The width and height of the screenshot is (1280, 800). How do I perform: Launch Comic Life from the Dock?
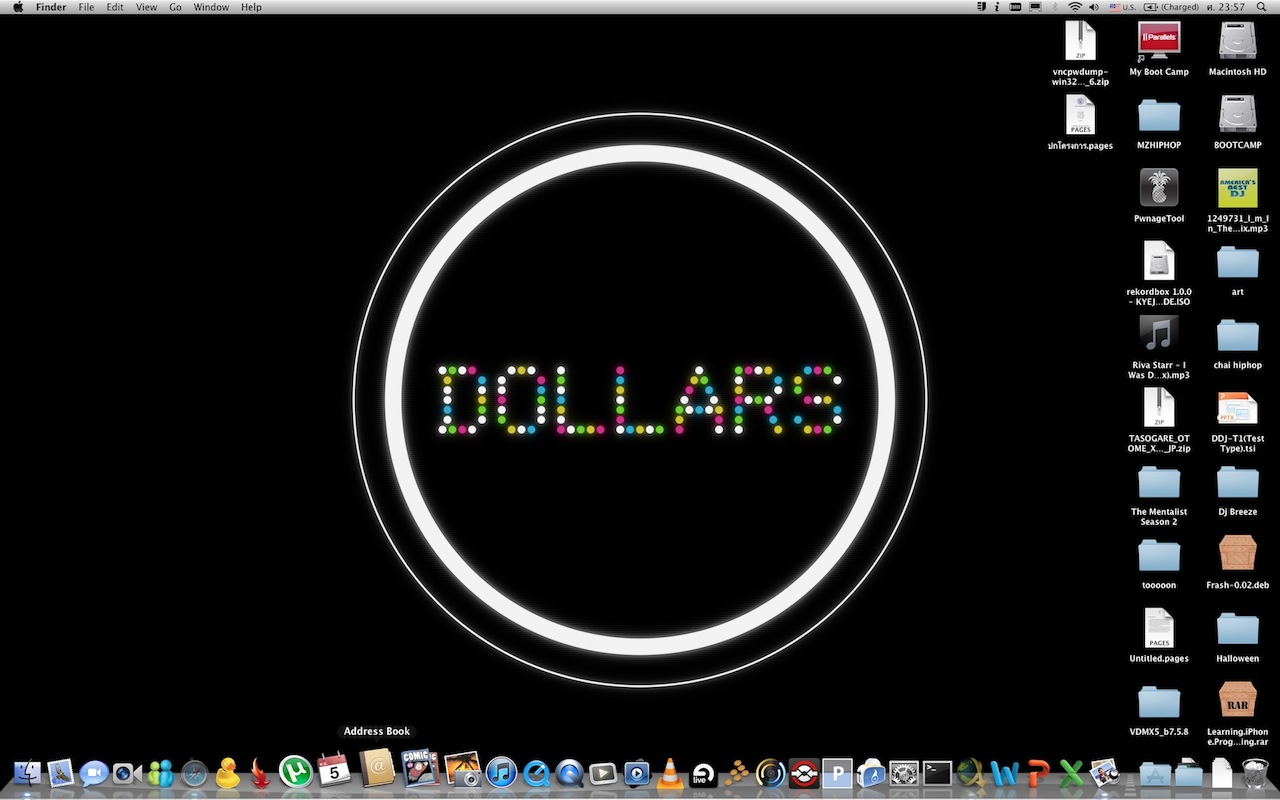[x=420, y=768]
